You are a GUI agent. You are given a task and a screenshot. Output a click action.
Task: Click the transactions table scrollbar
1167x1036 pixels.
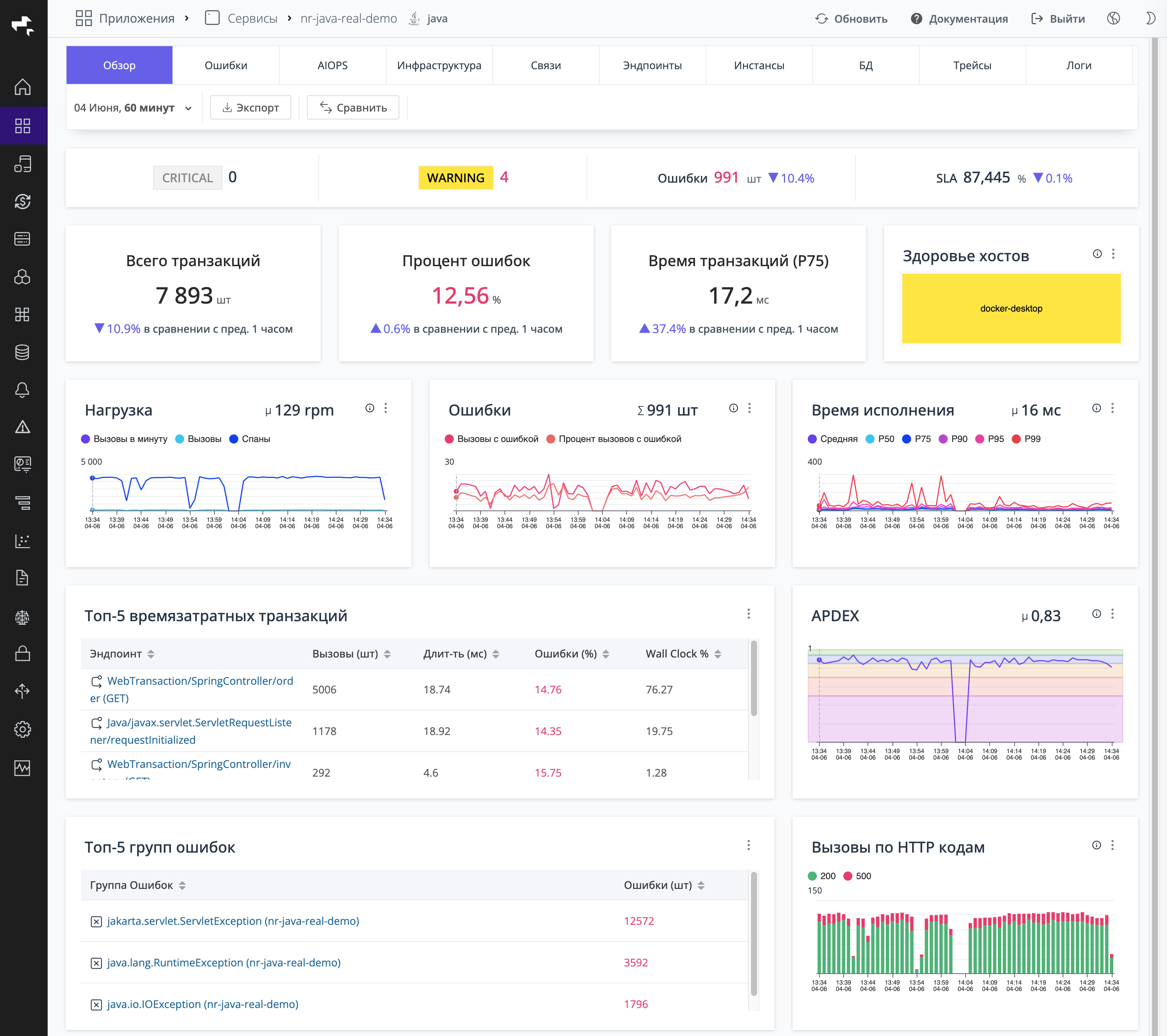click(x=754, y=678)
